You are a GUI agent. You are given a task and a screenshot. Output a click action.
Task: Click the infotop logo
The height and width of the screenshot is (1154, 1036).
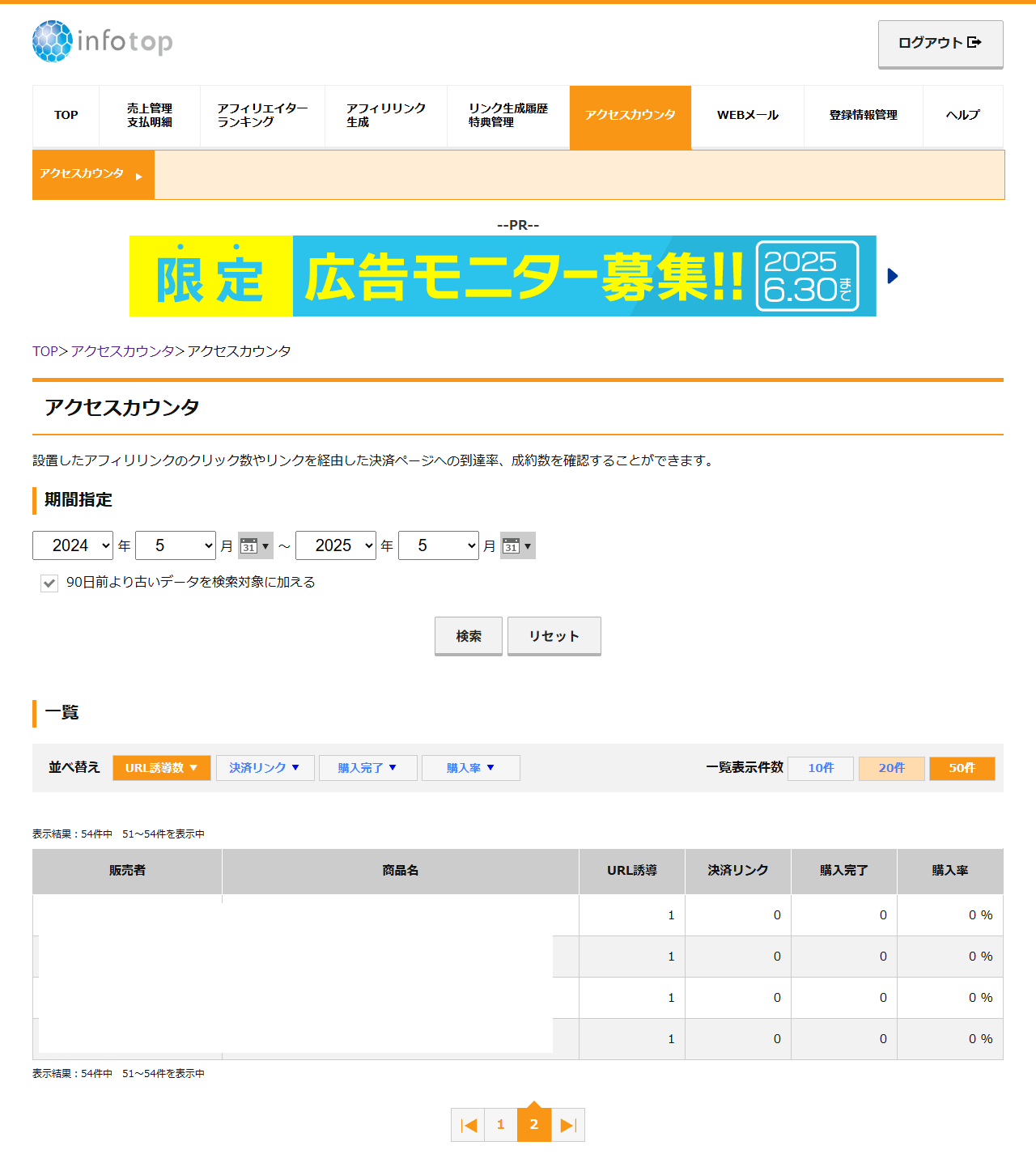[x=103, y=41]
